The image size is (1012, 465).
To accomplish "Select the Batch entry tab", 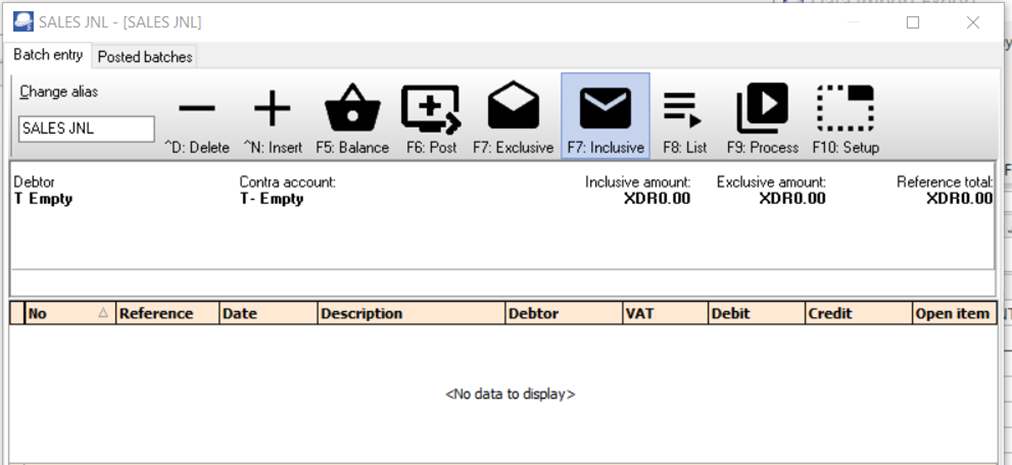I will tap(48, 56).
